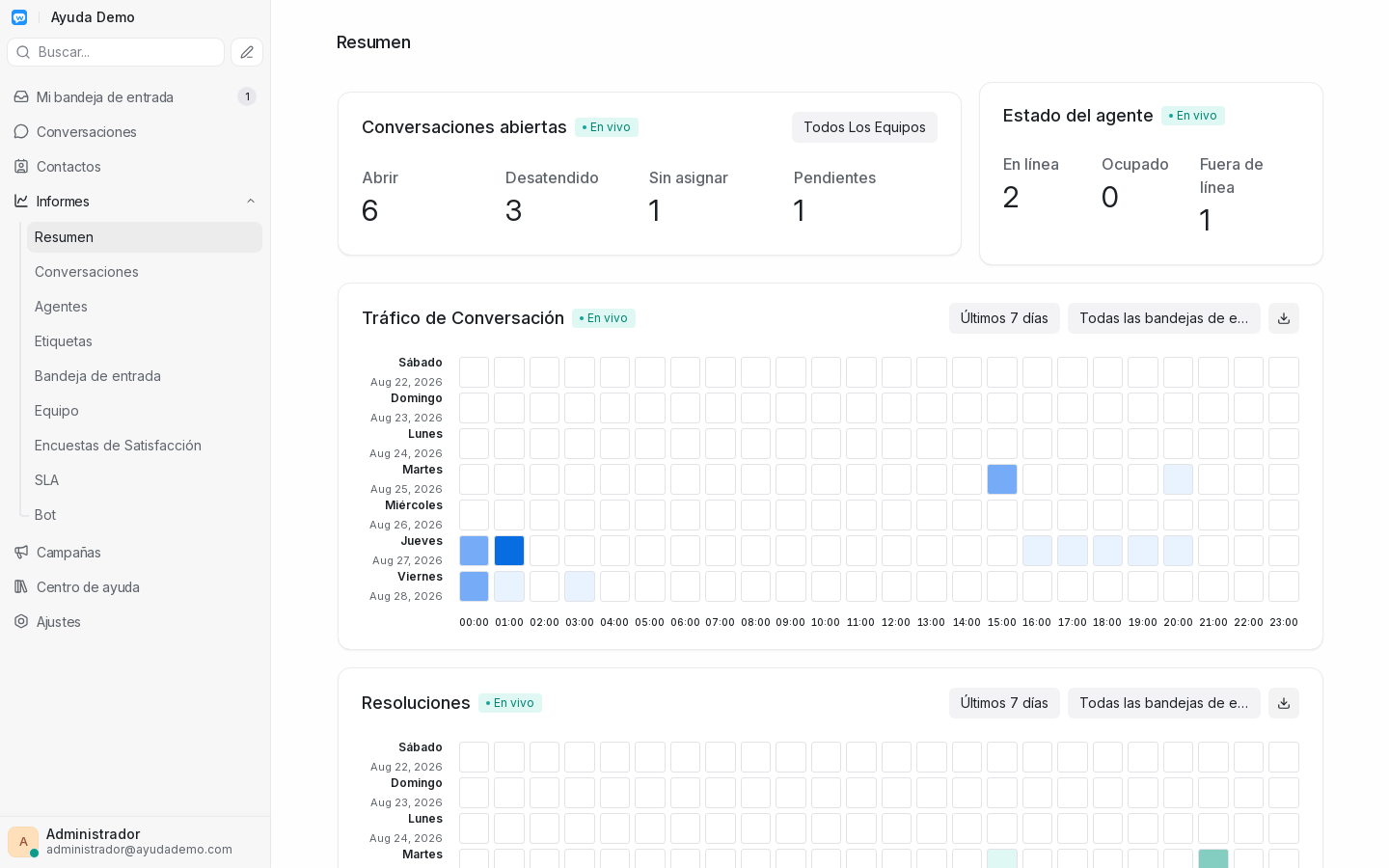Click the Informes label in the sidebar
Screen dimensions: 1389x868
tap(63, 201)
